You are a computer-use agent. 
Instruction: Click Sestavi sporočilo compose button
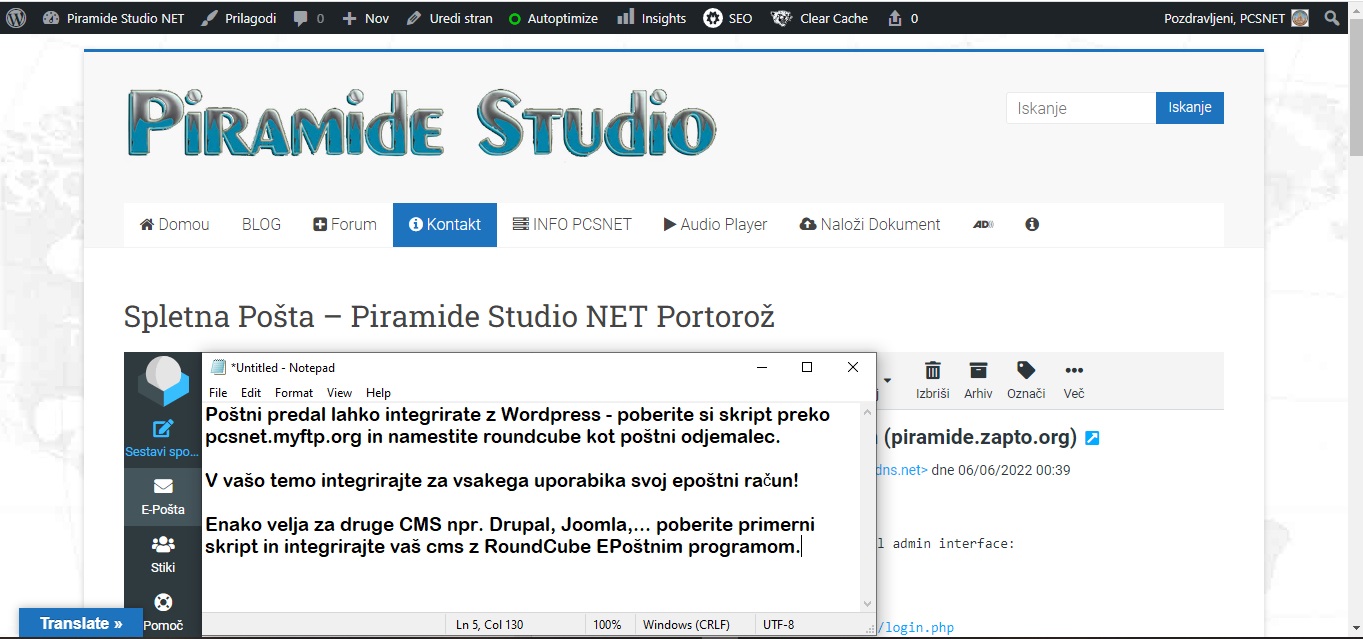pos(163,438)
